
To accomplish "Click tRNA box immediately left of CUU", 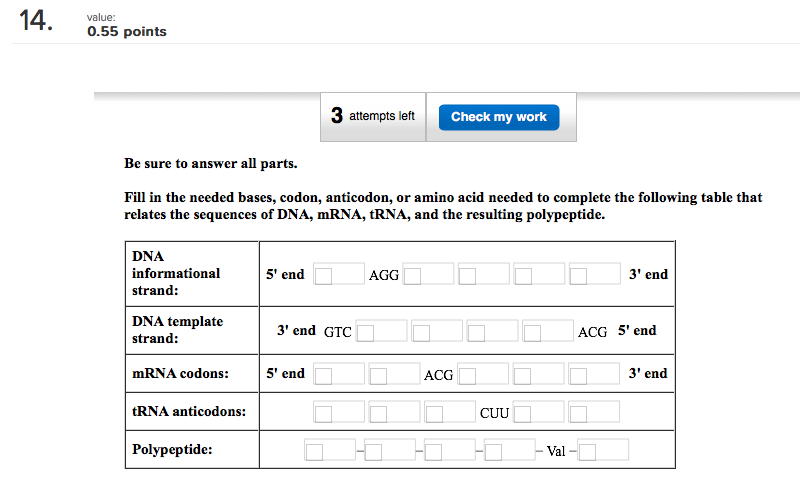I will pyautogui.click(x=448, y=412).
